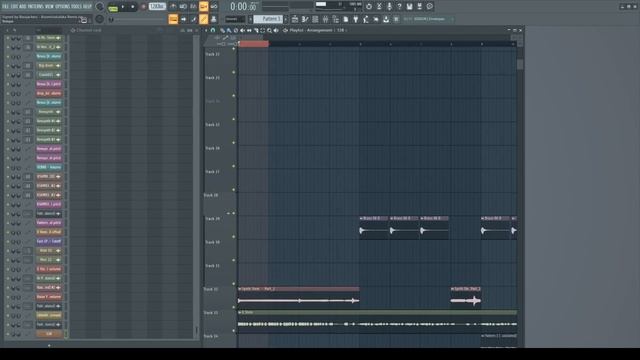Click the countdown before recording icon
This screenshot has height=360, width=640.
point(193,7)
